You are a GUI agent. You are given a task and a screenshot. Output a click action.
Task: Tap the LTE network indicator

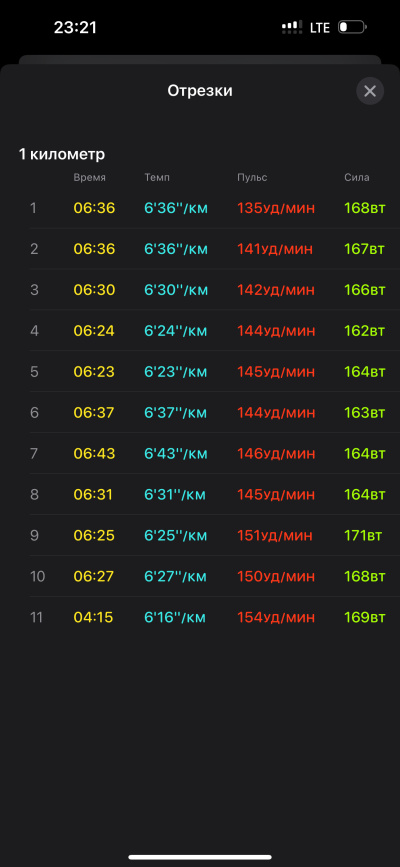point(320,28)
